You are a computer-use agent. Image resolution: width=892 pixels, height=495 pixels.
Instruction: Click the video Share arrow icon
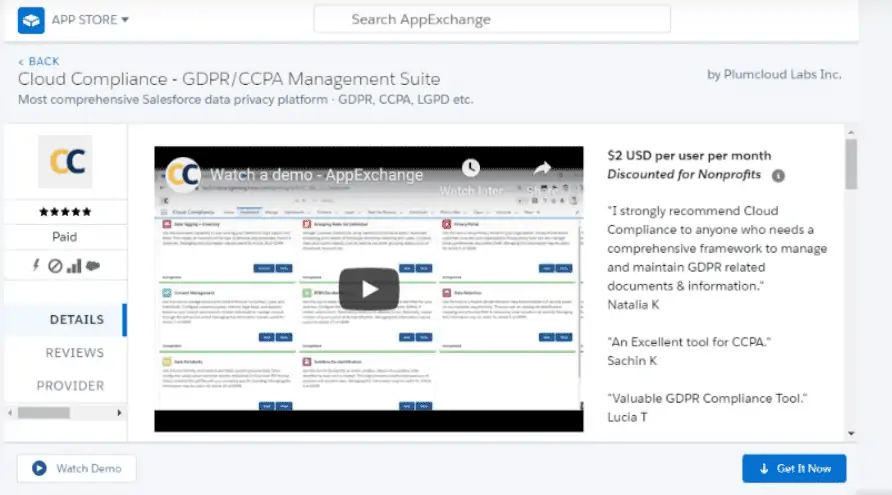click(x=542, y=168)
